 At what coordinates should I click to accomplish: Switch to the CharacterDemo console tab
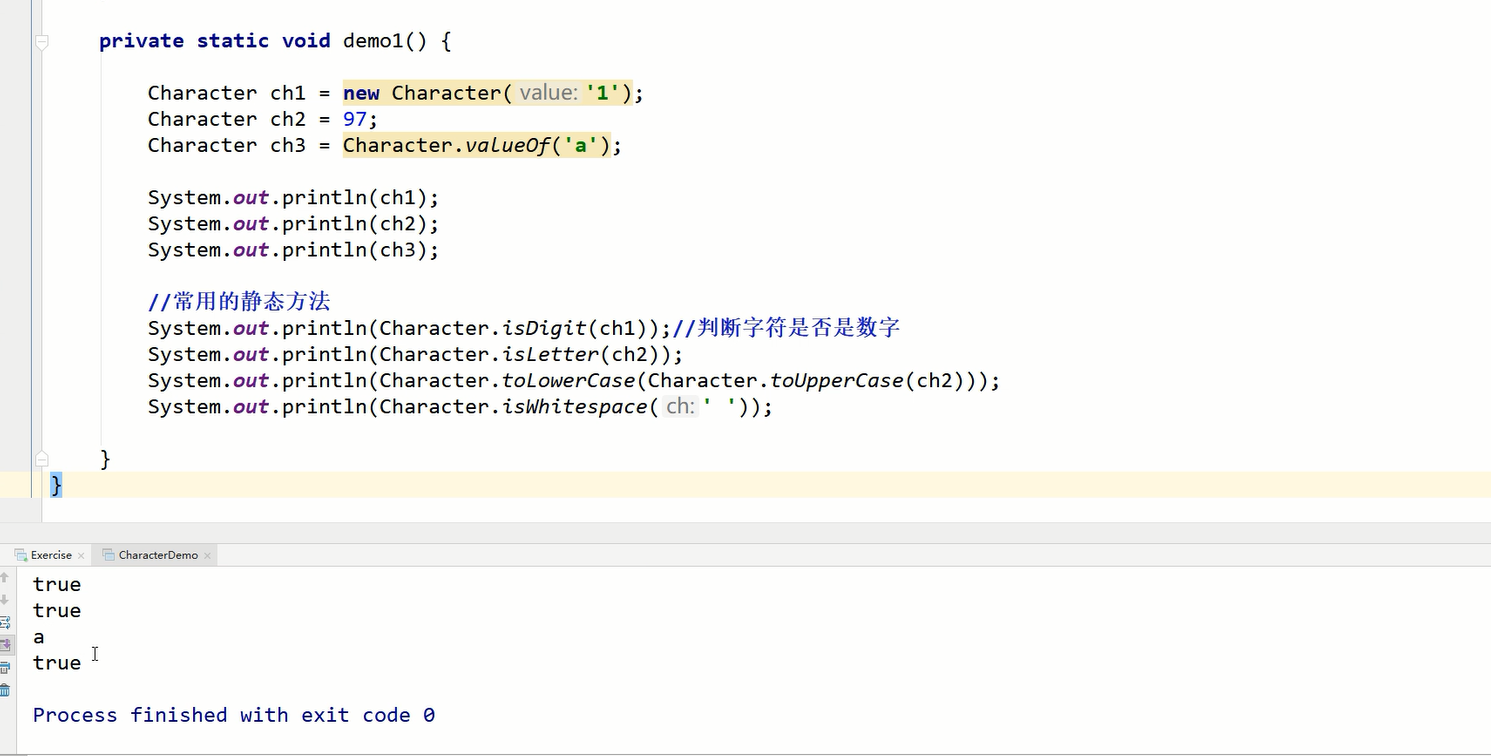(155, 555)
